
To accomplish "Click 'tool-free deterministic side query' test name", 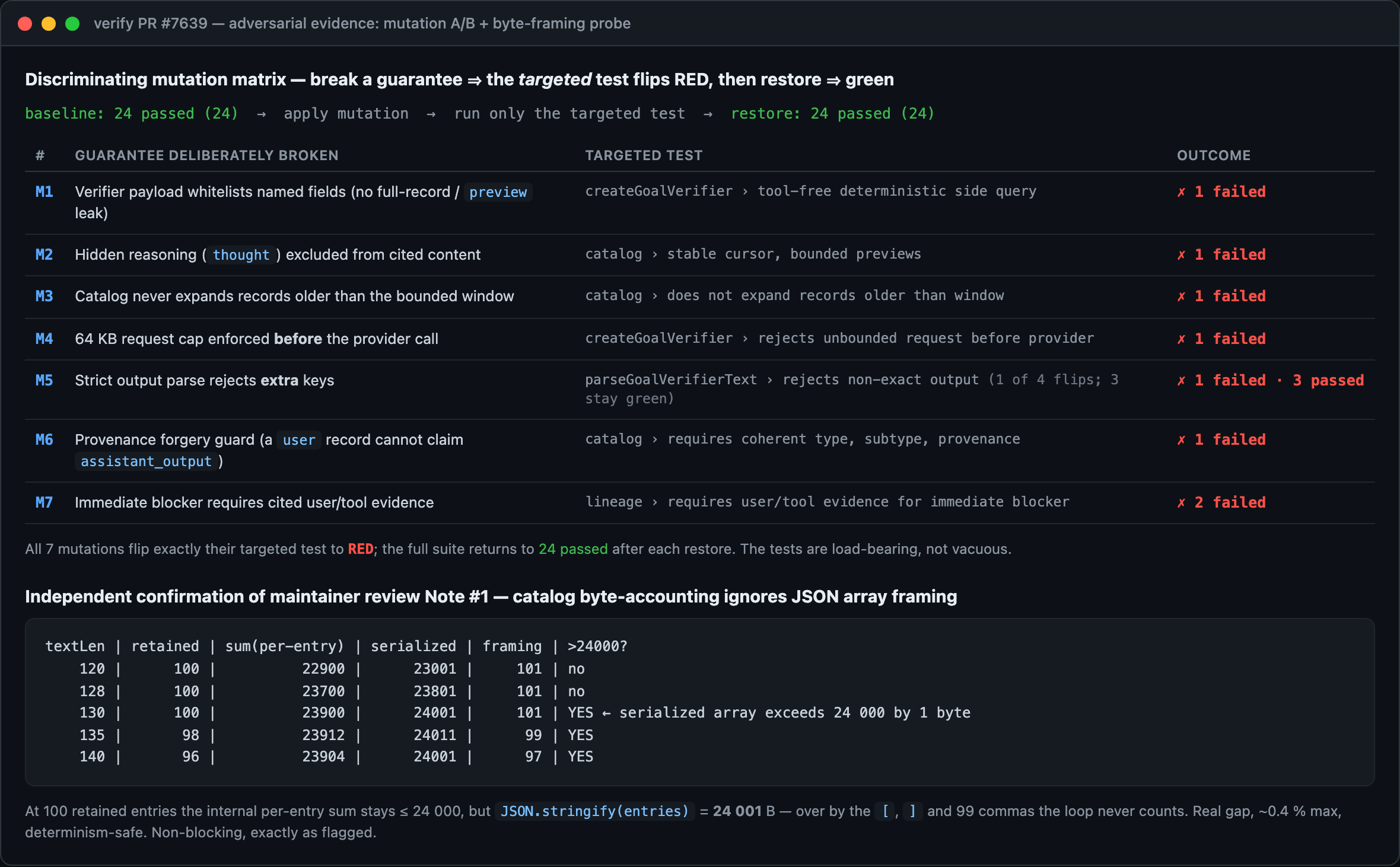I will point(897,191).
